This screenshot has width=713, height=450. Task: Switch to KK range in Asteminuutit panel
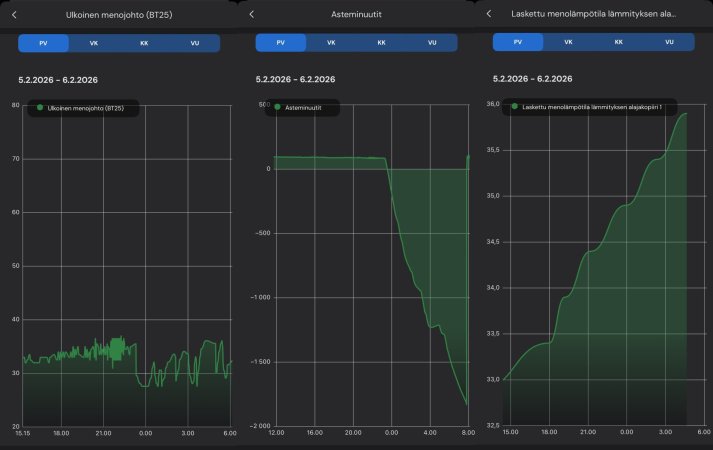click(x=382, y=43)
